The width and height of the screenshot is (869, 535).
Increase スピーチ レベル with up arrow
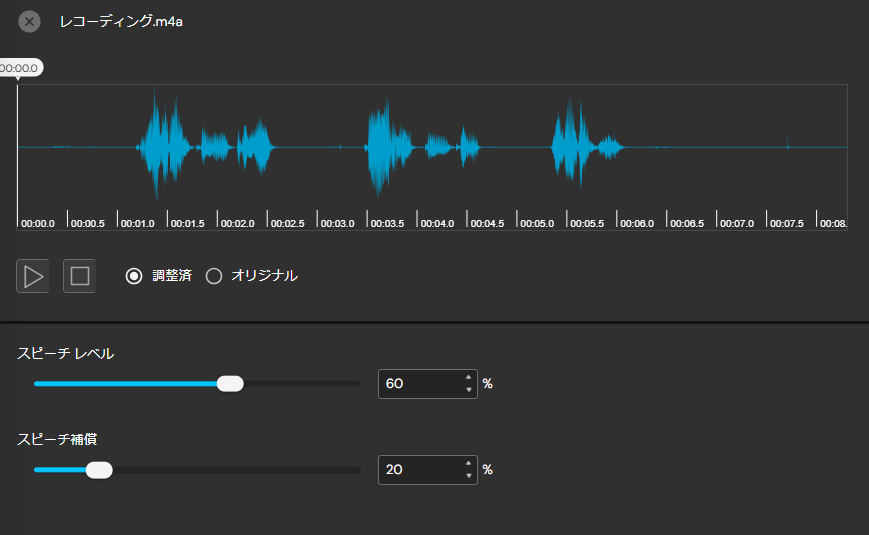(x=469, y=377)
